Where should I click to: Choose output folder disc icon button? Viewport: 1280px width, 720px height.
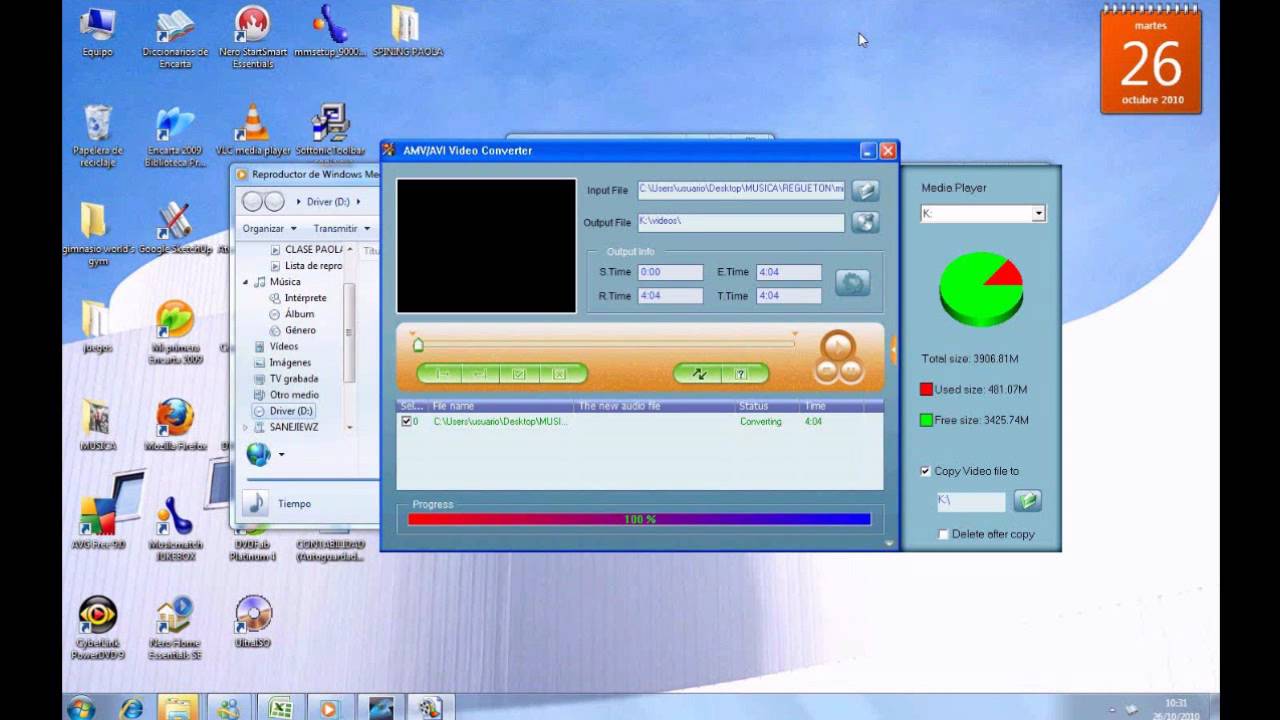[x=865, y=222]
